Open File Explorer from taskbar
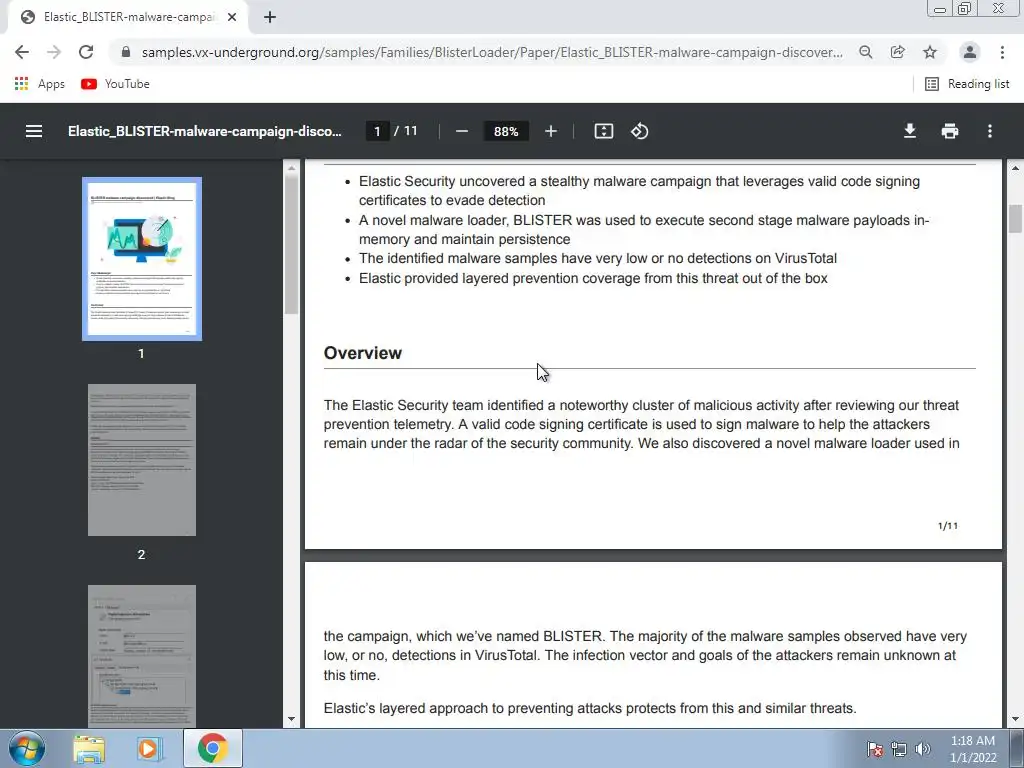 point(89,748)
